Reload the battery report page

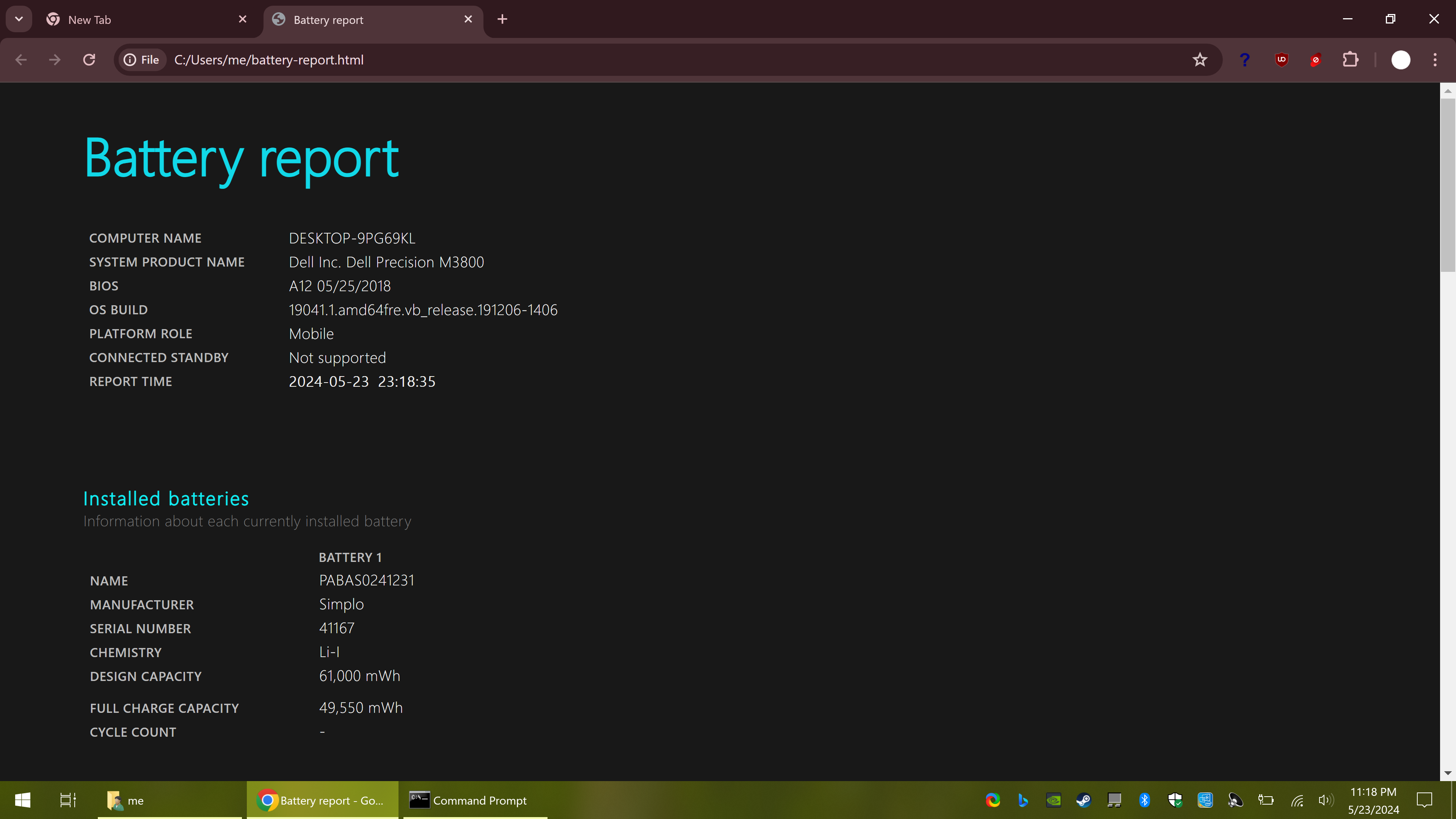pyautogui.click(x=89, y=60)
